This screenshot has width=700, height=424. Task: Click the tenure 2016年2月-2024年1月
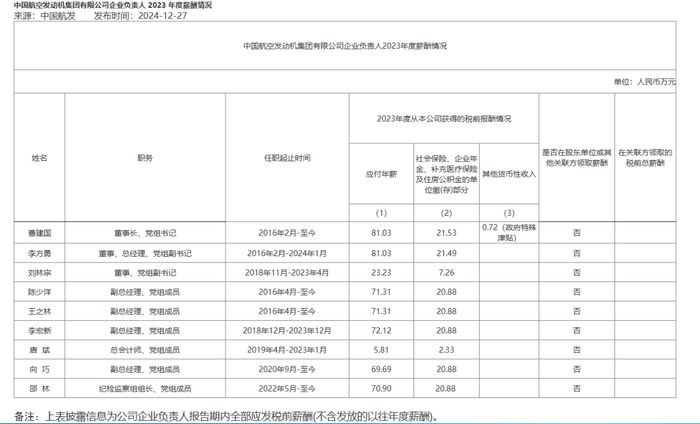(x=287, y=254)
